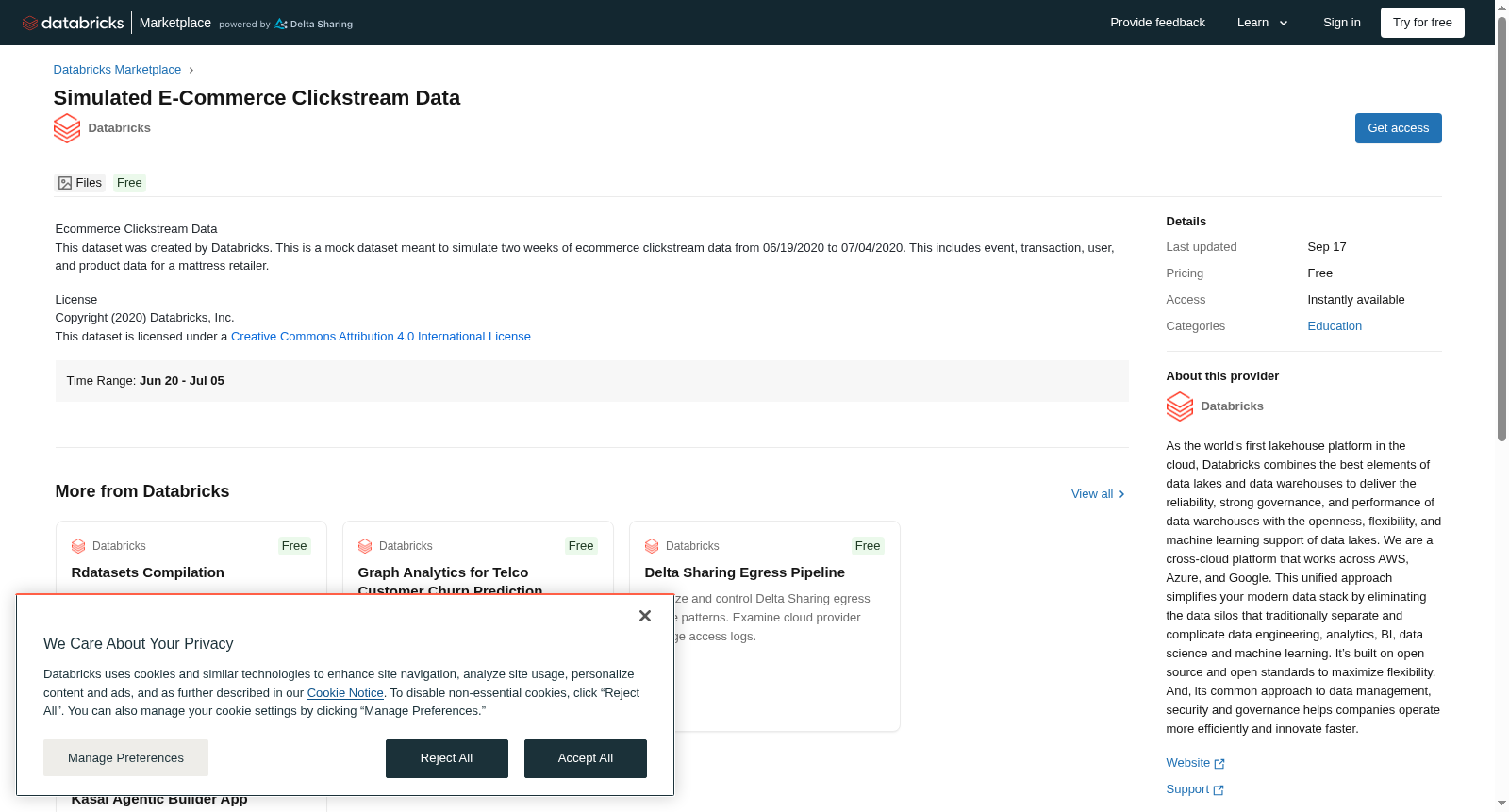Screen dimensions: 1509x812
Task: Click the Kasal Agentic Builder App card title
Action: tap(159, 800)
